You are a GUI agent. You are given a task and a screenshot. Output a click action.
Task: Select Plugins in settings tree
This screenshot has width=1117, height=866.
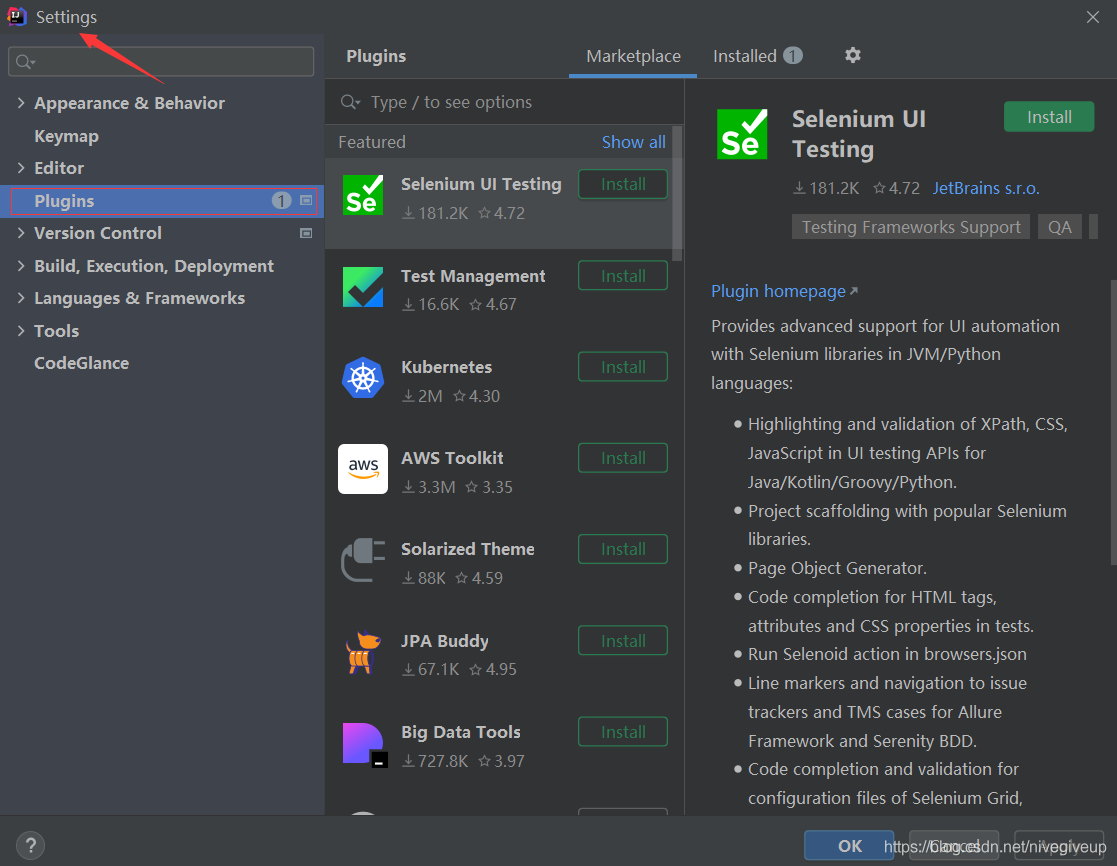tap(162, 201)
